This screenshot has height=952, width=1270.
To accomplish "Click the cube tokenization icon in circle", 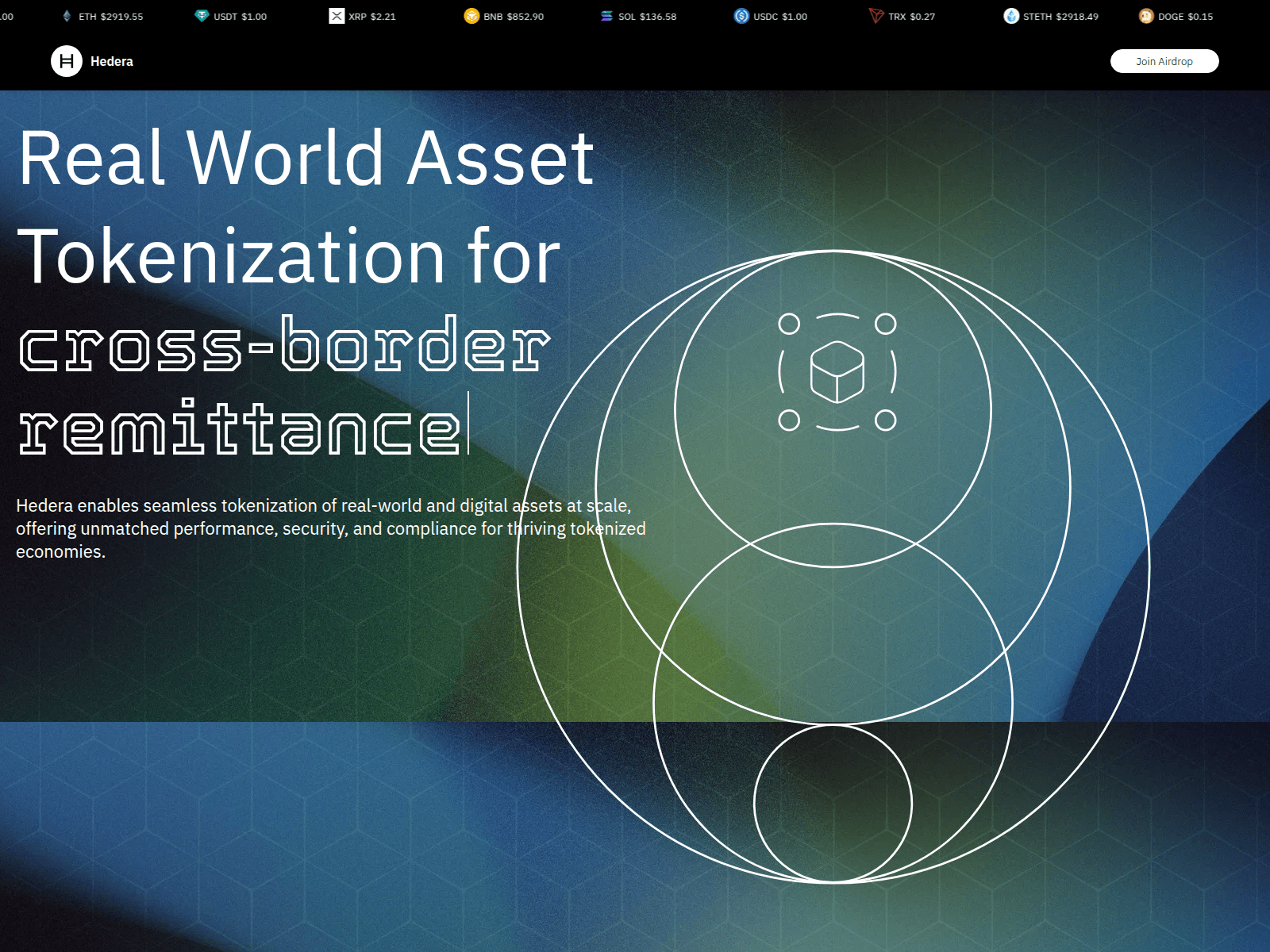I will pyautogui.click(x=837, y=371).
